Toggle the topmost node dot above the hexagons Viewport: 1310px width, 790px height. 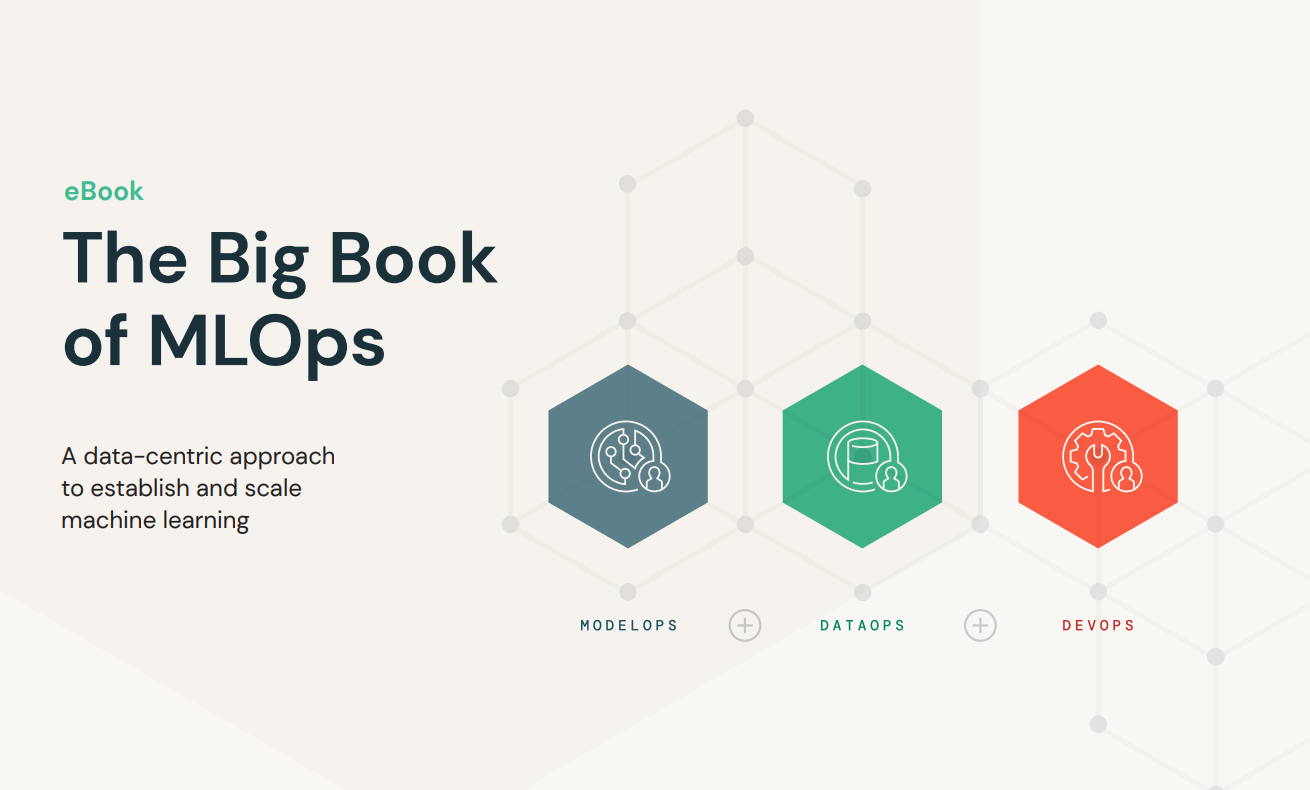coord(745,117)
